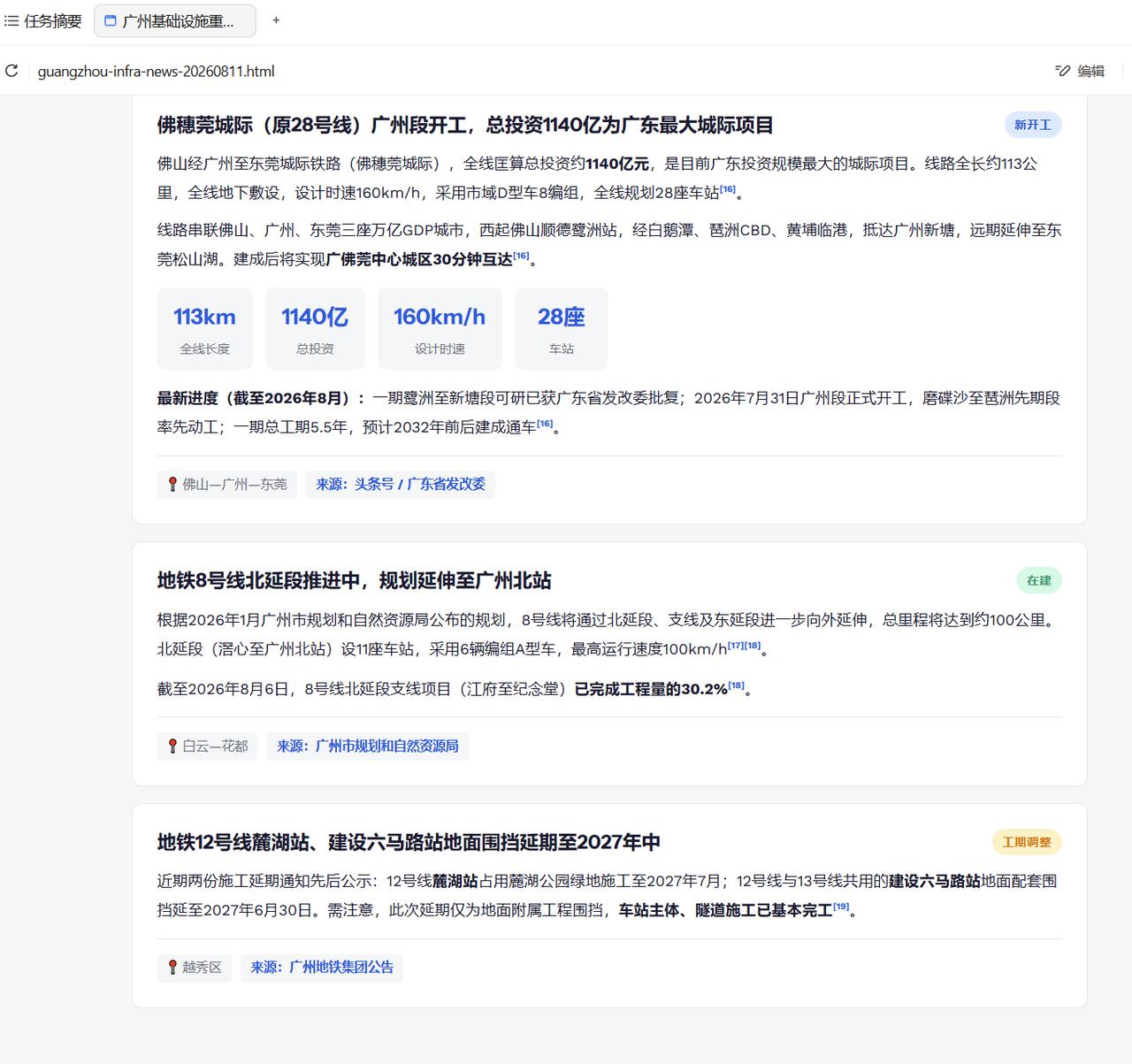The height and width of the screenshot is (1064, 1132).
Task: Click the bold text 车站主体、隧道施工已基本完工
Action: click(725, 910)
